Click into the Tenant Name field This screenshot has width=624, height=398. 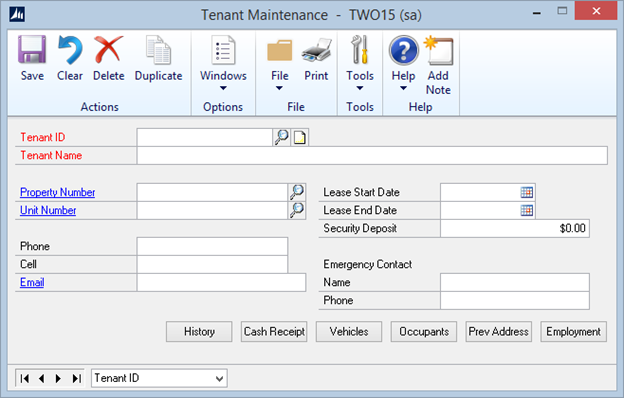[372, 155]
